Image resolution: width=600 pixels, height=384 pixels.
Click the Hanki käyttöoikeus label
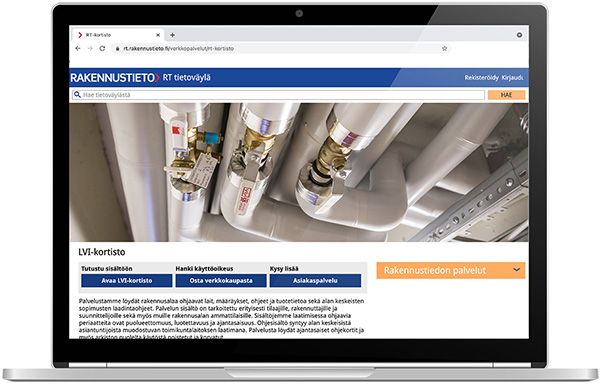204,268
